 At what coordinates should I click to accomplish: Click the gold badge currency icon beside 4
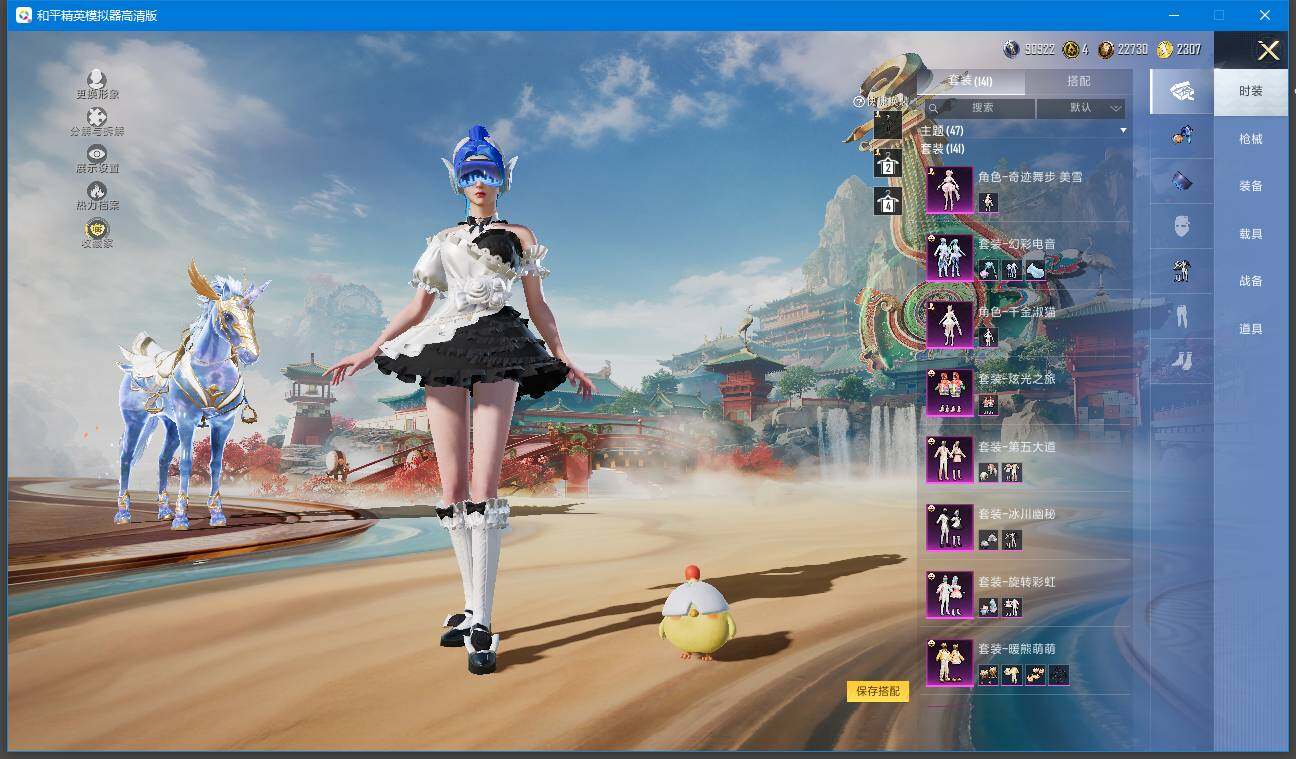(1071, 49)
